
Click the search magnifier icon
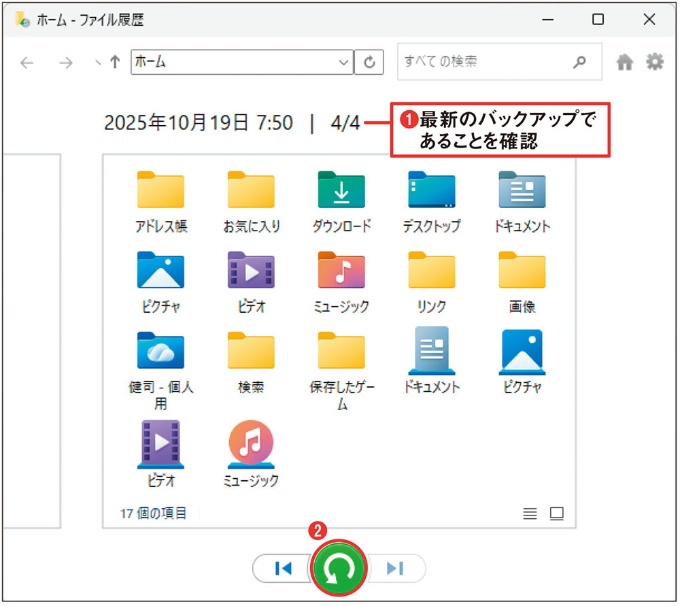click(x=579, y=62)
